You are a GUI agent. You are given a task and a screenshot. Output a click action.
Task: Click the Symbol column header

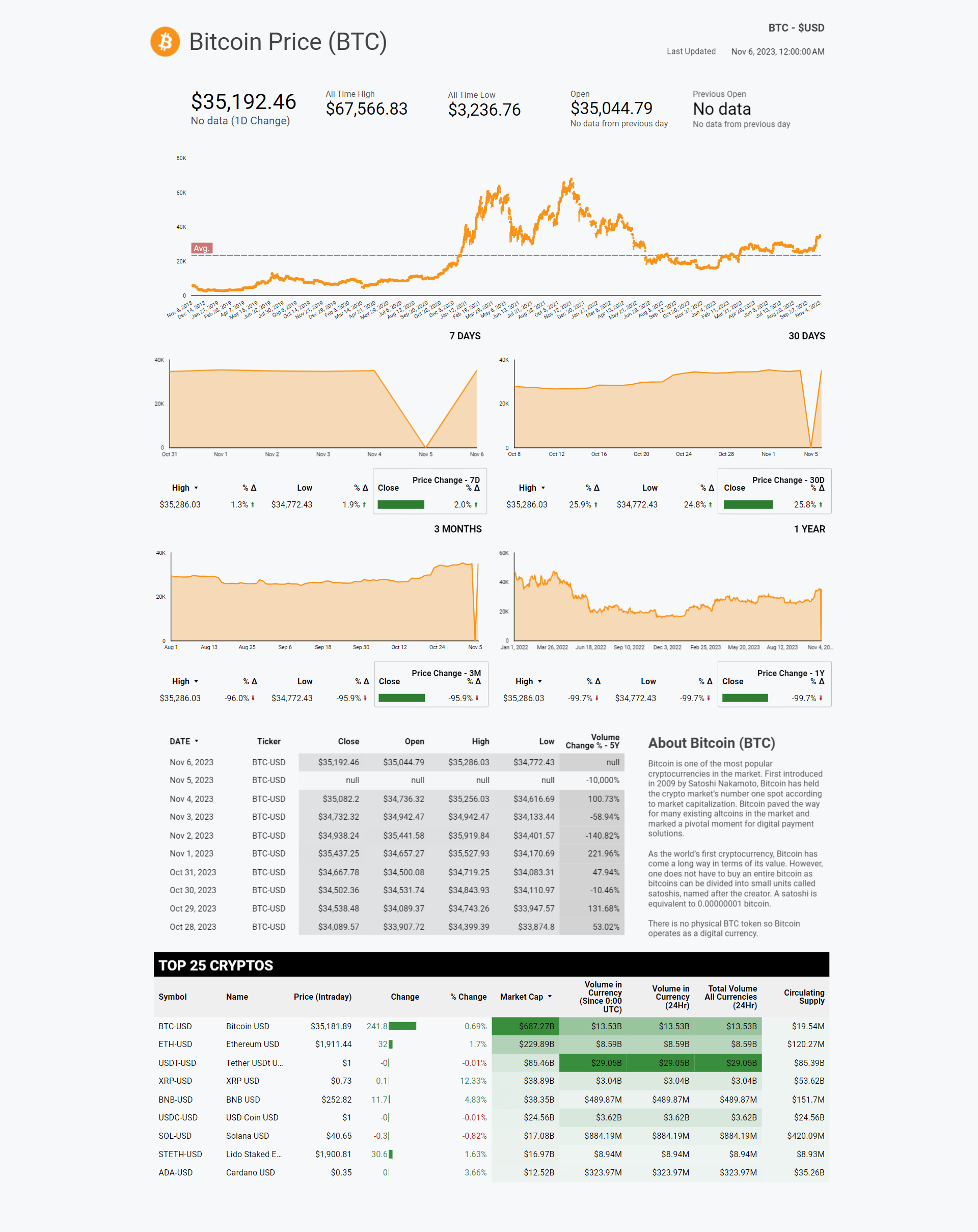(x=173, y=997)
